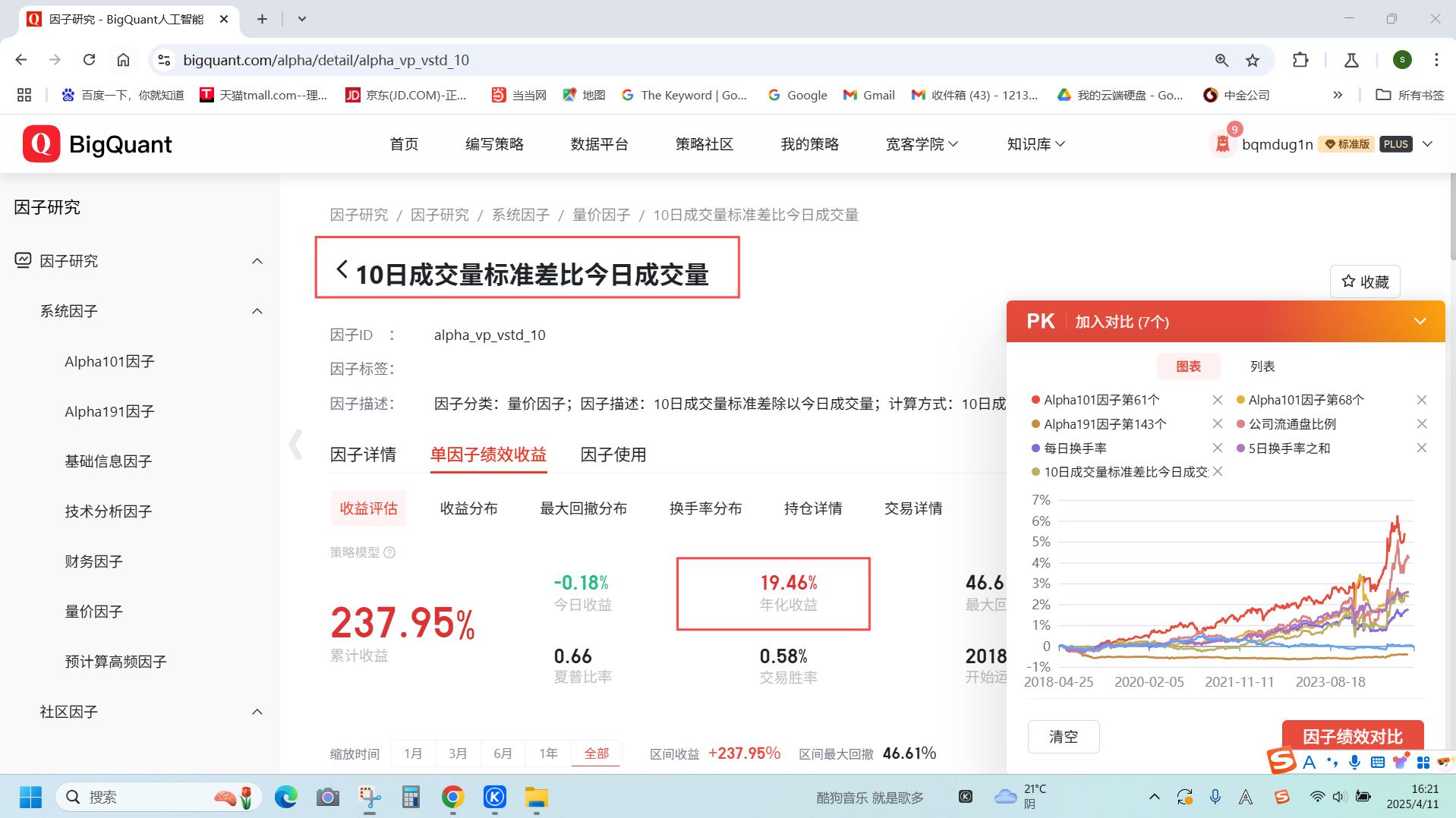
Task: Open the 最大回撤分布 sub-tab
Action: [583, 508]
